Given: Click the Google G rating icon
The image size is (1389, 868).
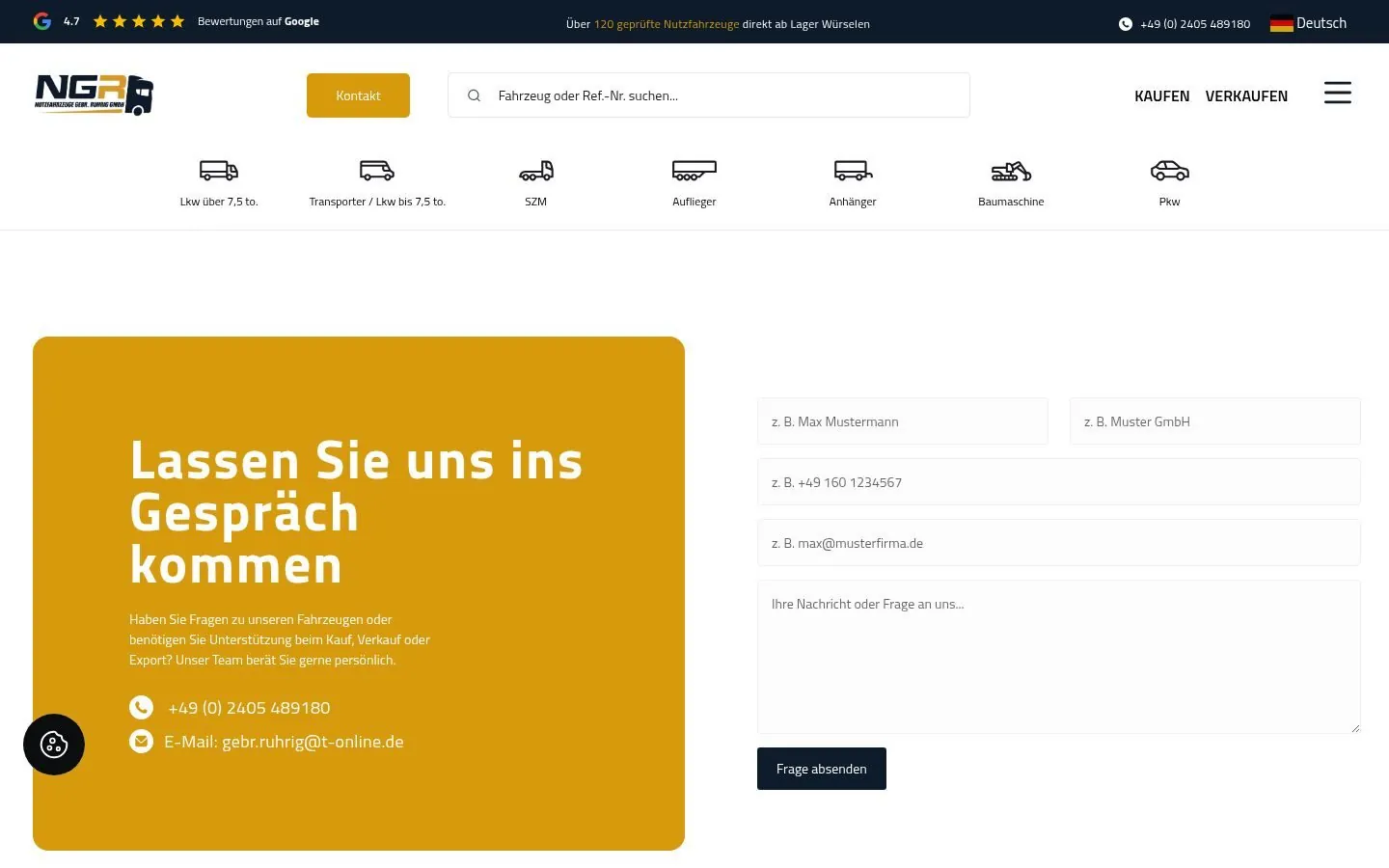Looking at the screenshot, I should click(x=42, y=21).
